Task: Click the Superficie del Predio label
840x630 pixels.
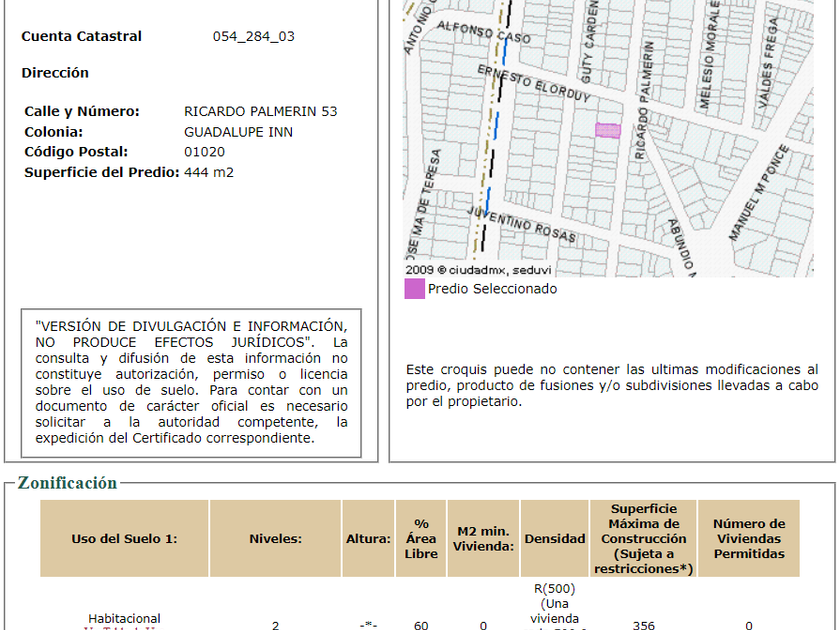Action: pos(102,172)
